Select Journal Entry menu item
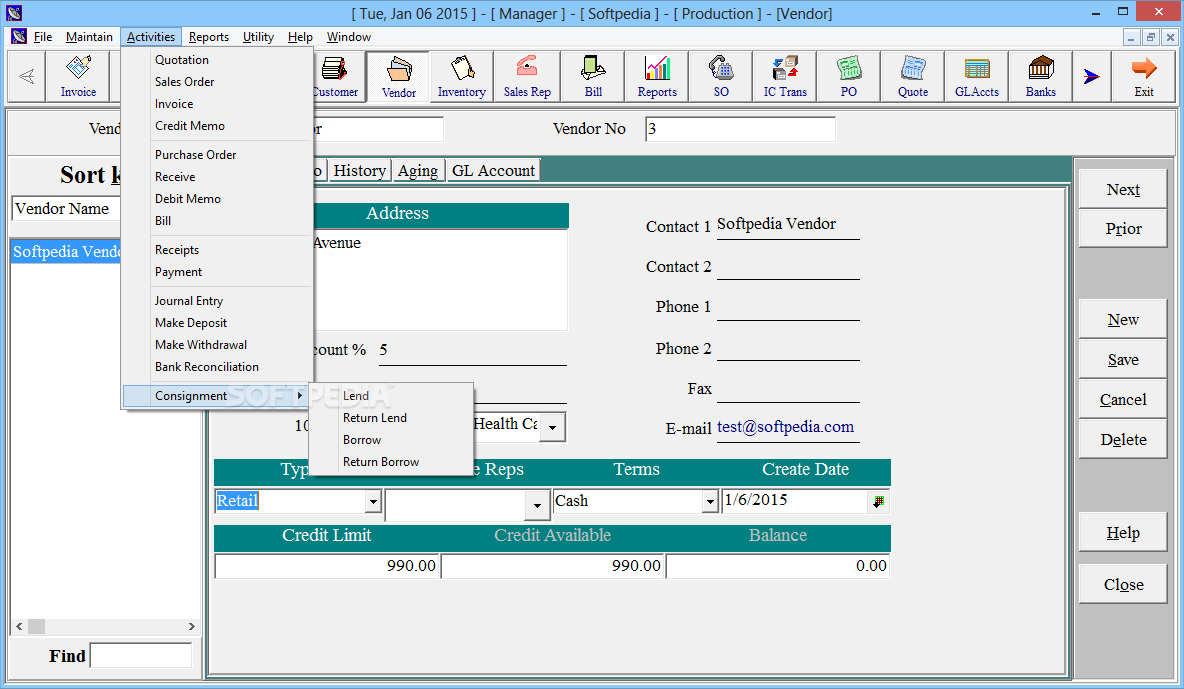The height and width of the screenshot is (689, 1184). [x=218, y=300]
